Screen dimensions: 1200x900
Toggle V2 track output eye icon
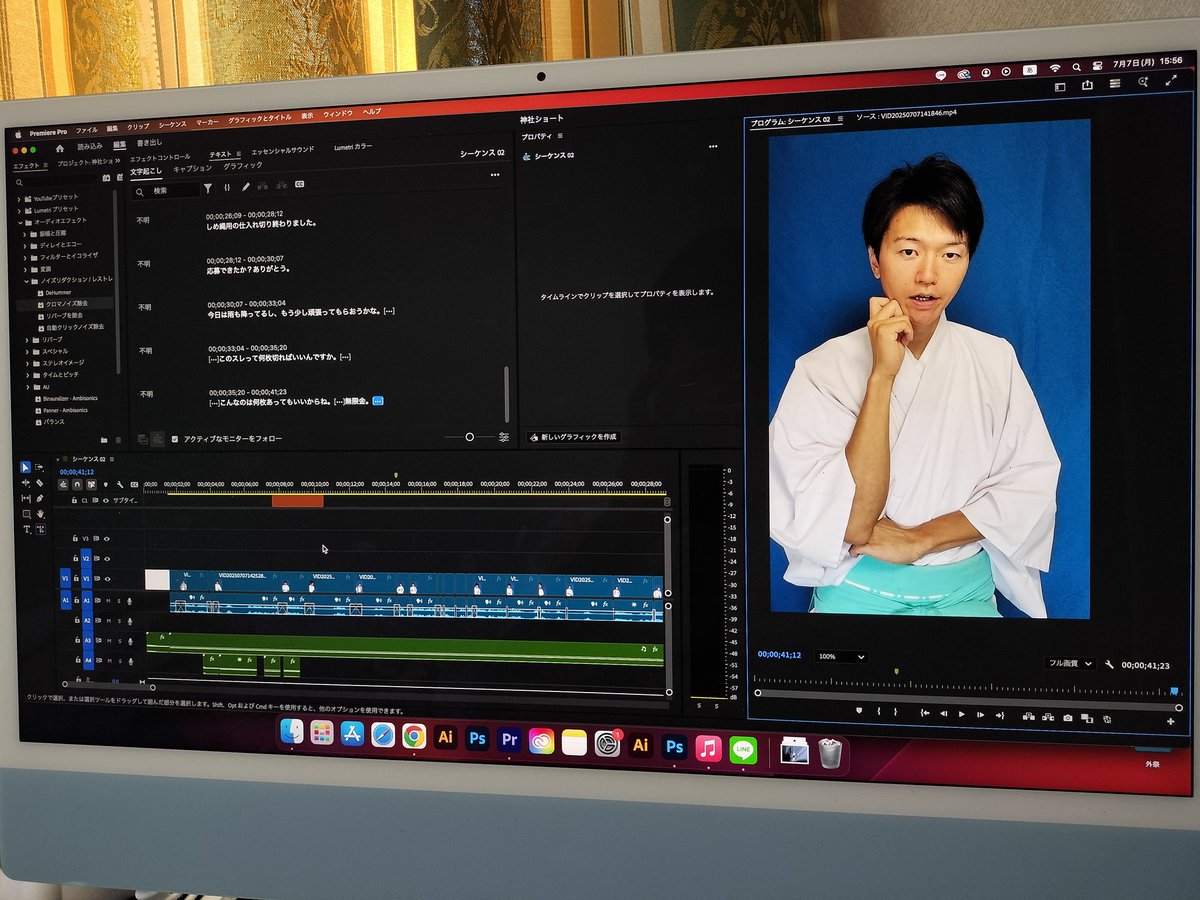click(x=107, y=558)
